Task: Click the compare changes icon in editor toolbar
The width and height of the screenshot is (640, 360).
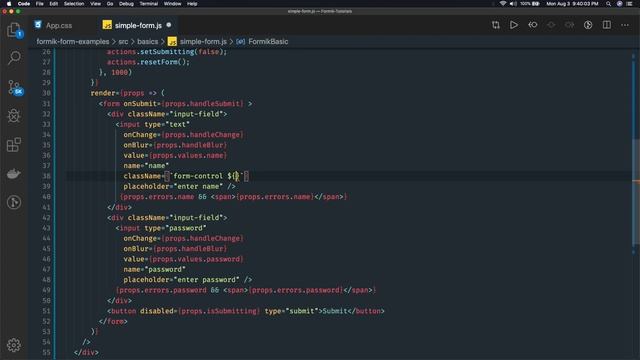Action: coord(496,25)
